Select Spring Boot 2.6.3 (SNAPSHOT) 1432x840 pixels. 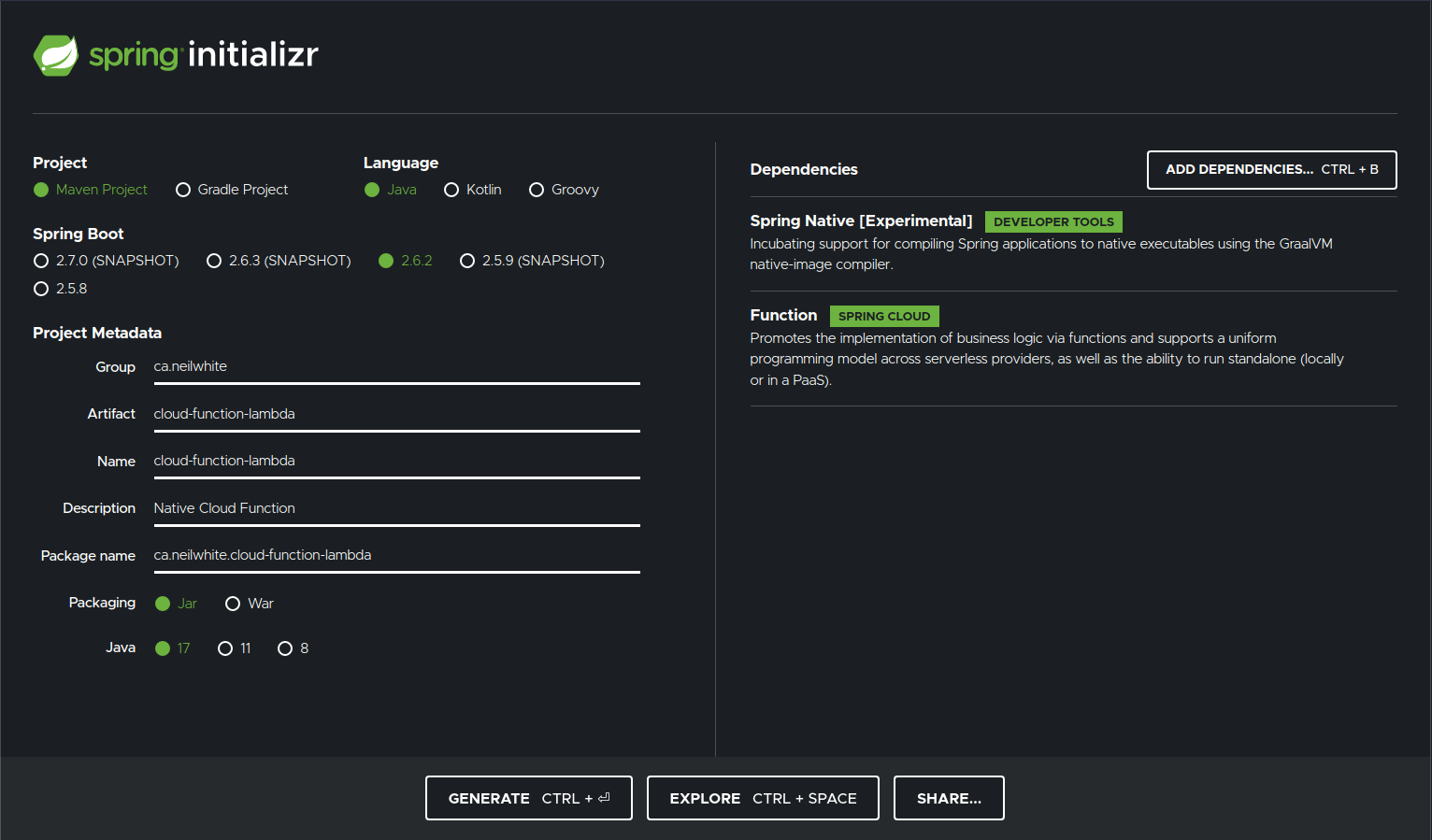279,261
